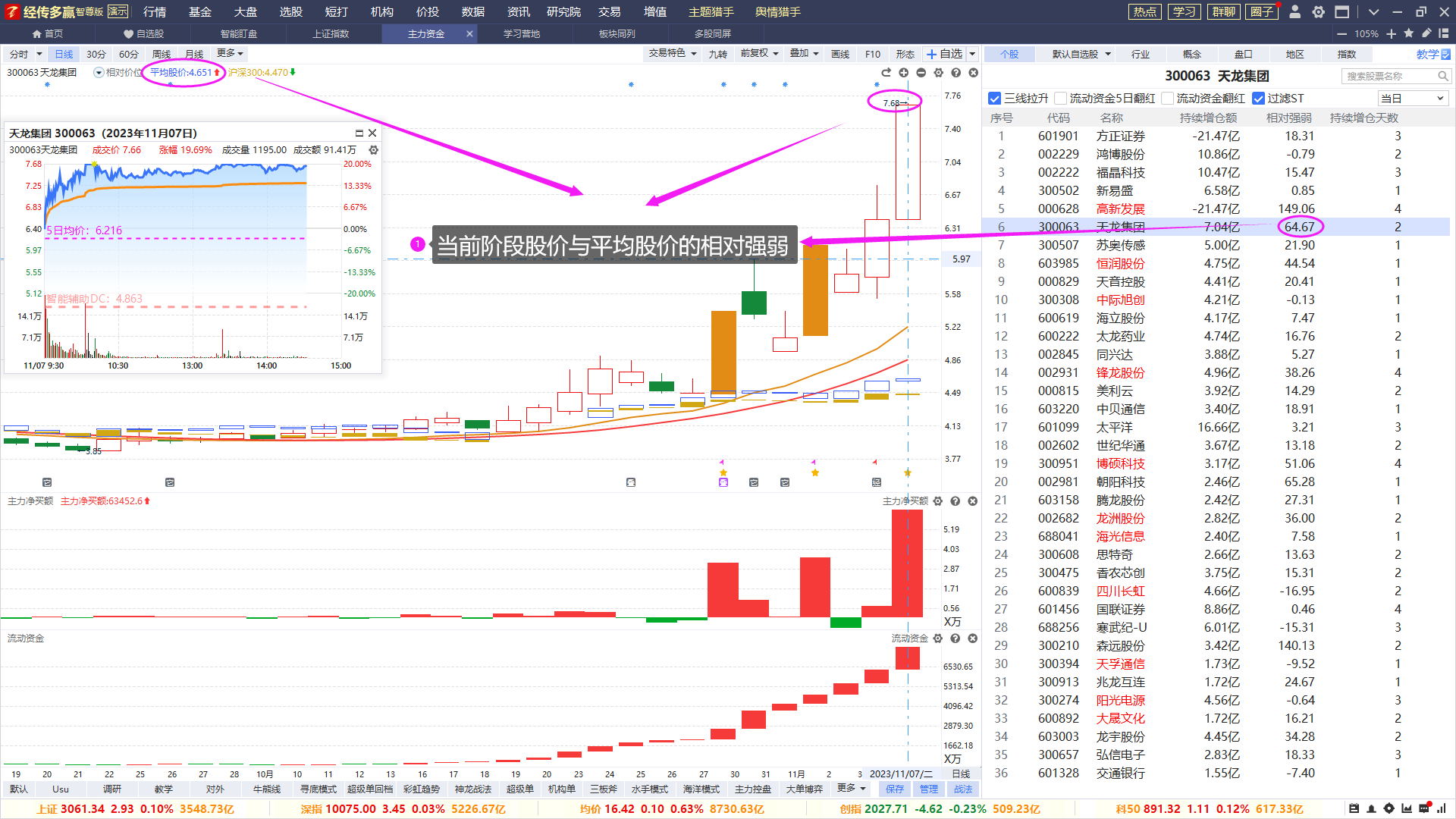
Task: Close the 主力资金 tab
Action: (x=469, y=33)
